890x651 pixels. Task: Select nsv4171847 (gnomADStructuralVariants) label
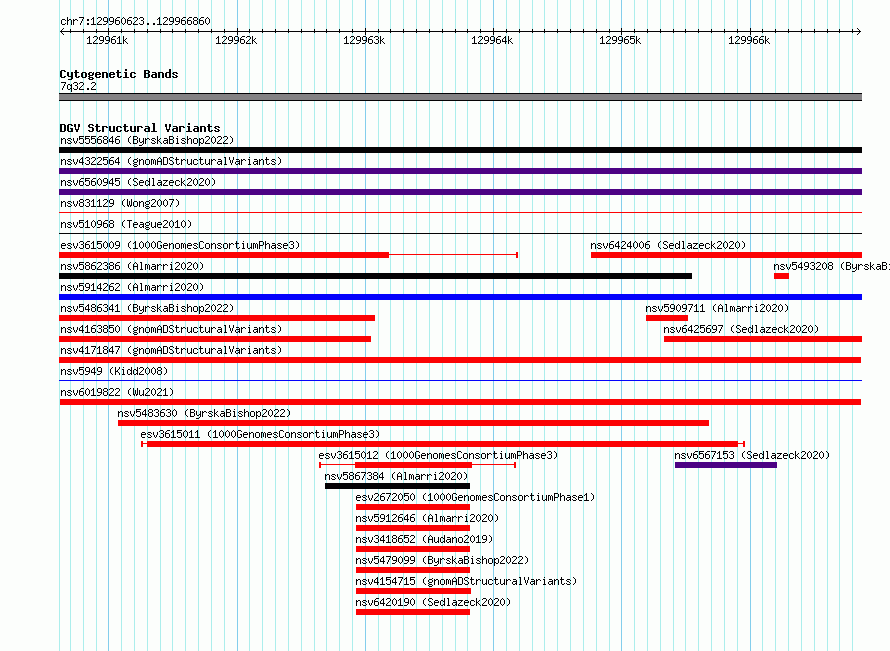(171, 350)
